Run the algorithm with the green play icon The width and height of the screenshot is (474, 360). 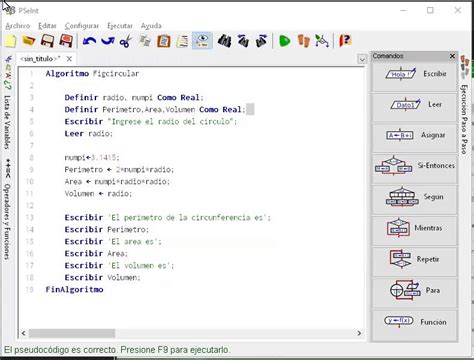[x=284, y=41]
